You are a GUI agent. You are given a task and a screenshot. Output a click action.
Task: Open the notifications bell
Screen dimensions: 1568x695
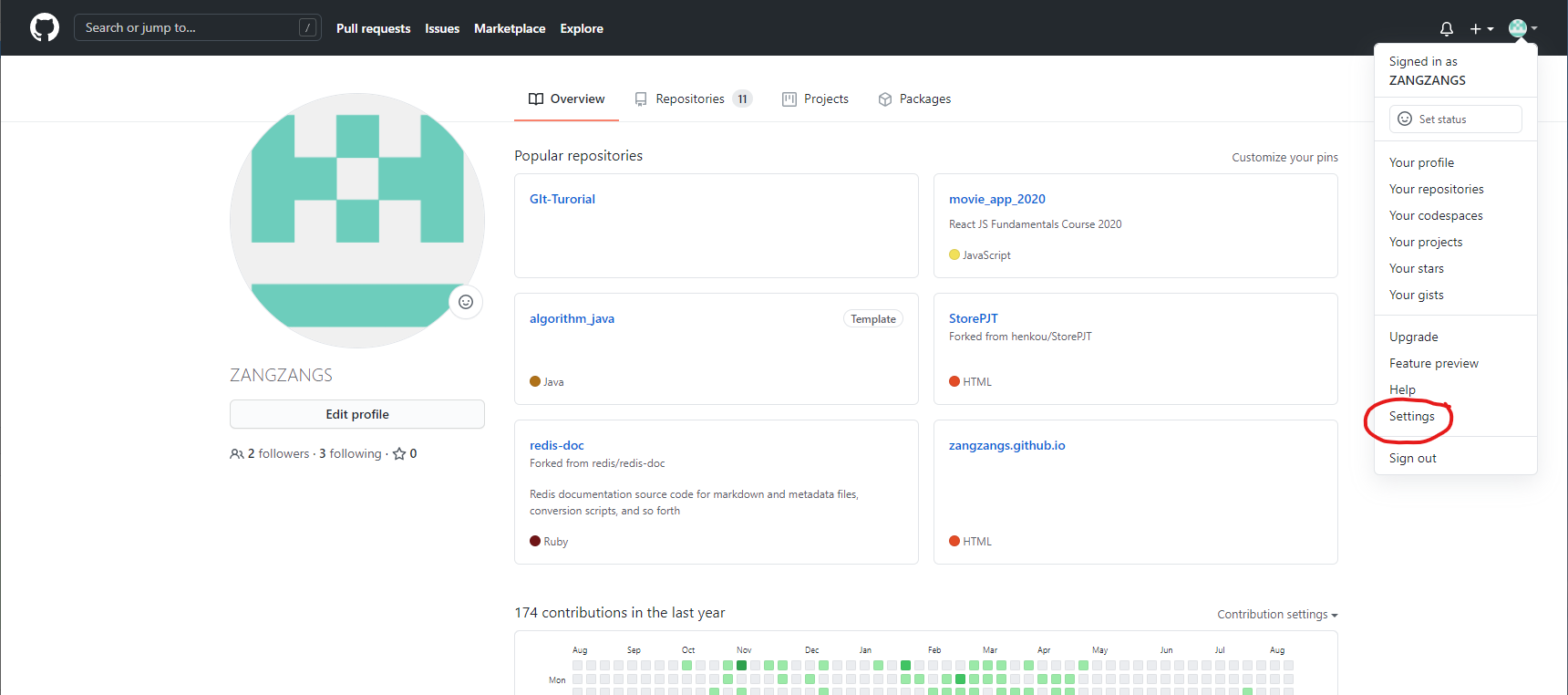pos(1447,29)
